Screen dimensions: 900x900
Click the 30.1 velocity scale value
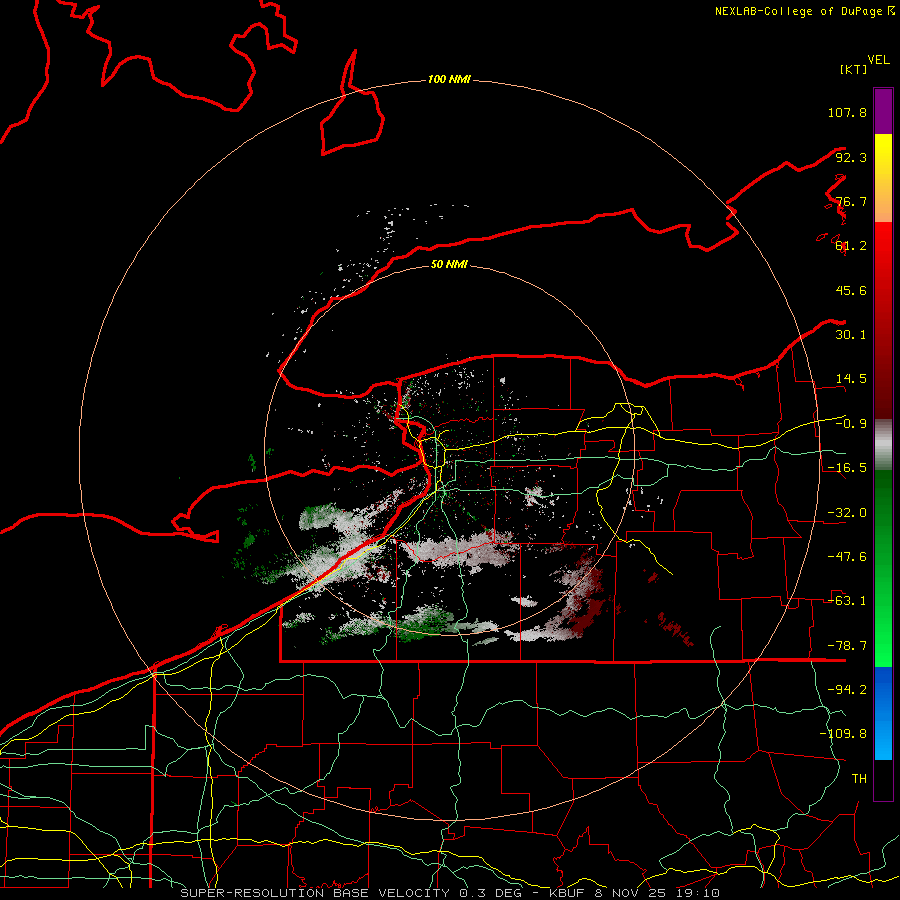pyautogui.click(x=851, y=335)
